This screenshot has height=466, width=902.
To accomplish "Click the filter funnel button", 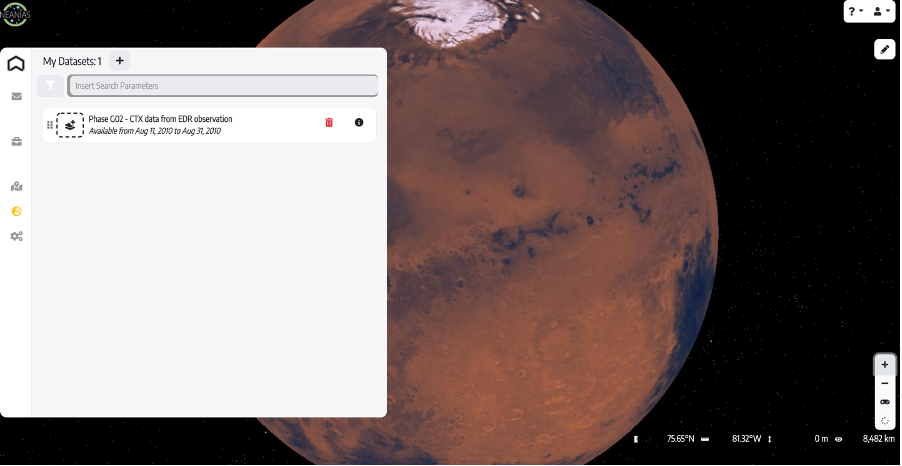I will [x=50, y=86].
